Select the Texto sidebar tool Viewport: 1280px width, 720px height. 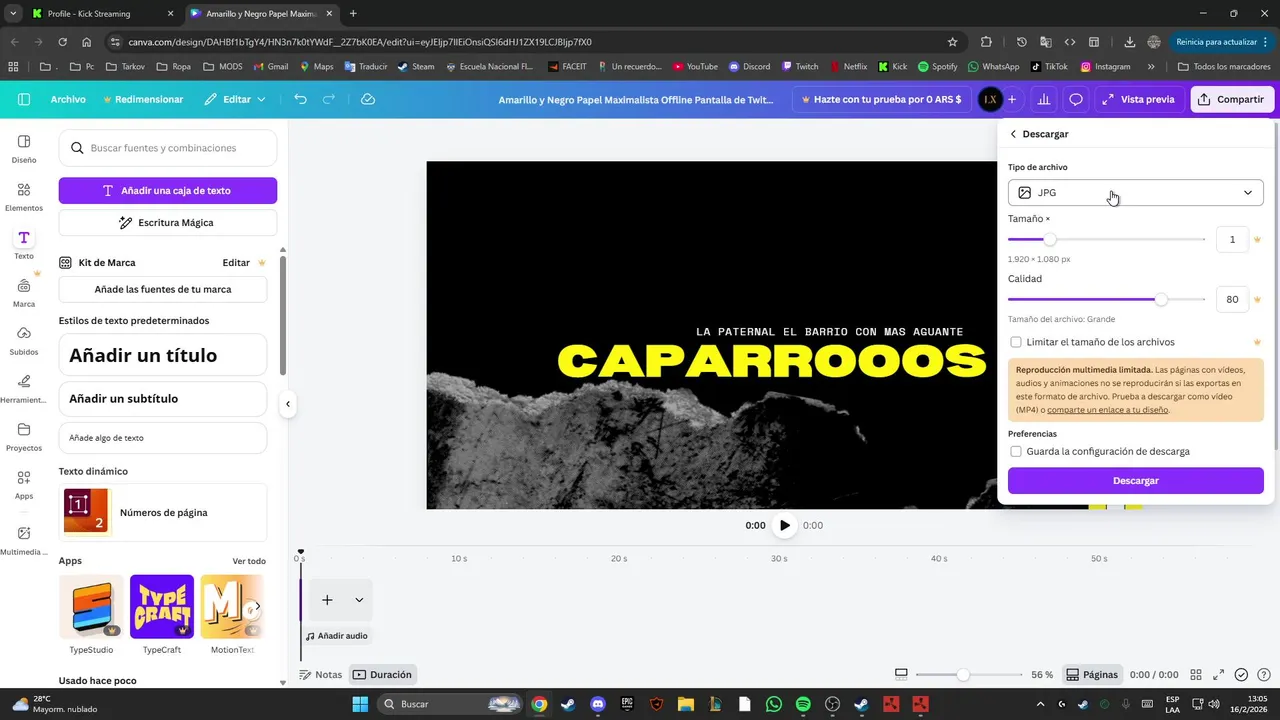24,245
